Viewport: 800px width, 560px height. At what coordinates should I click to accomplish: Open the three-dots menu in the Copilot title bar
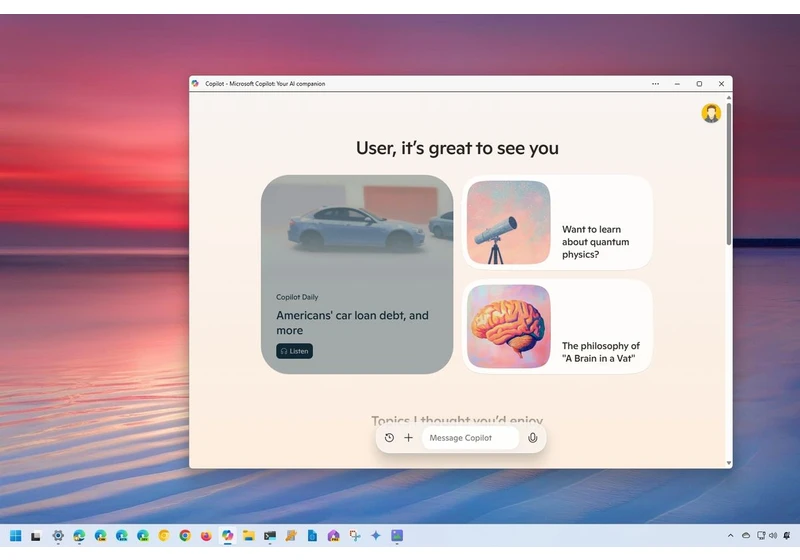tap(655, 84)
